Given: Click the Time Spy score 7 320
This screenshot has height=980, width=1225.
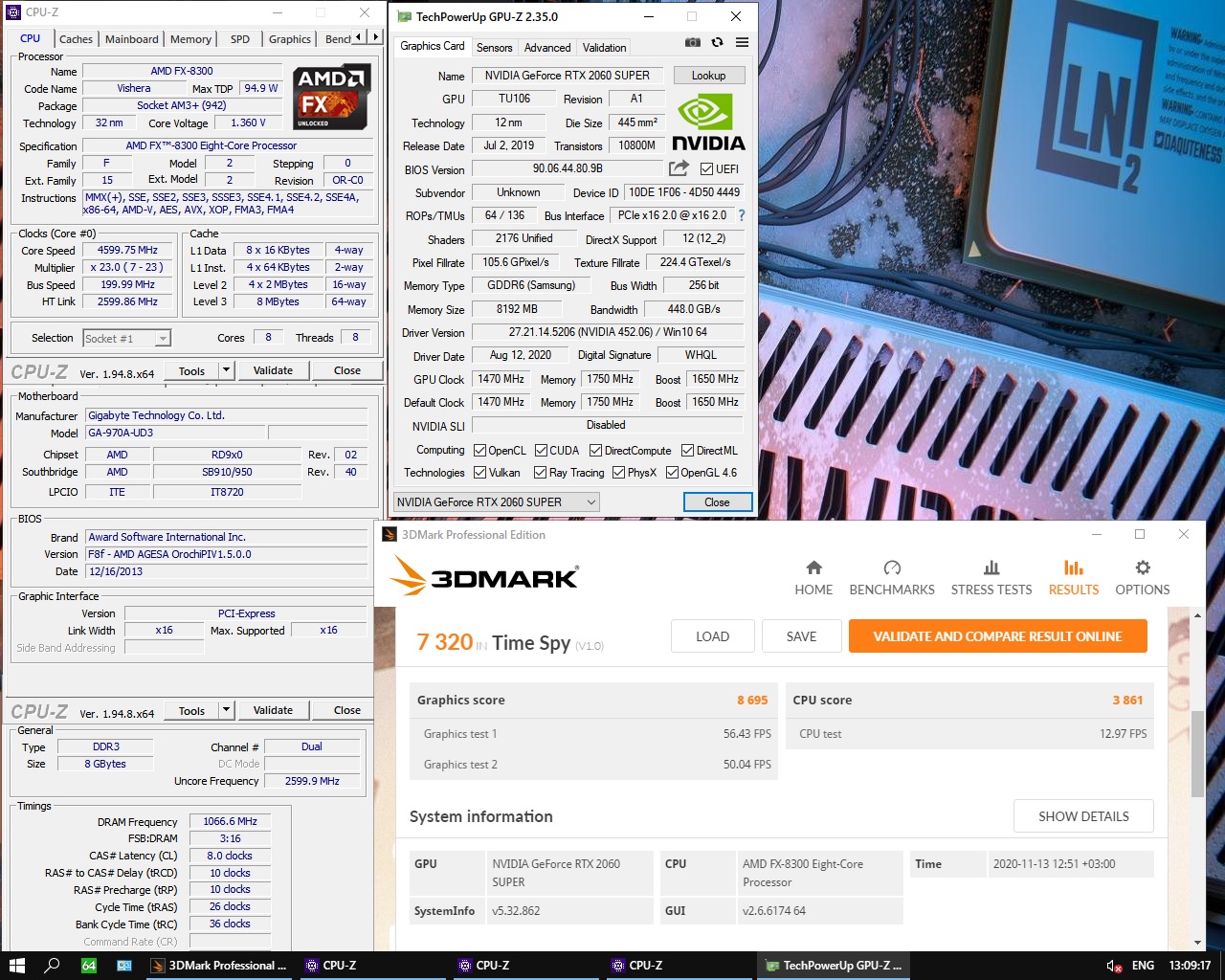Looking at the screenshot, I should [x=445, y=642].
